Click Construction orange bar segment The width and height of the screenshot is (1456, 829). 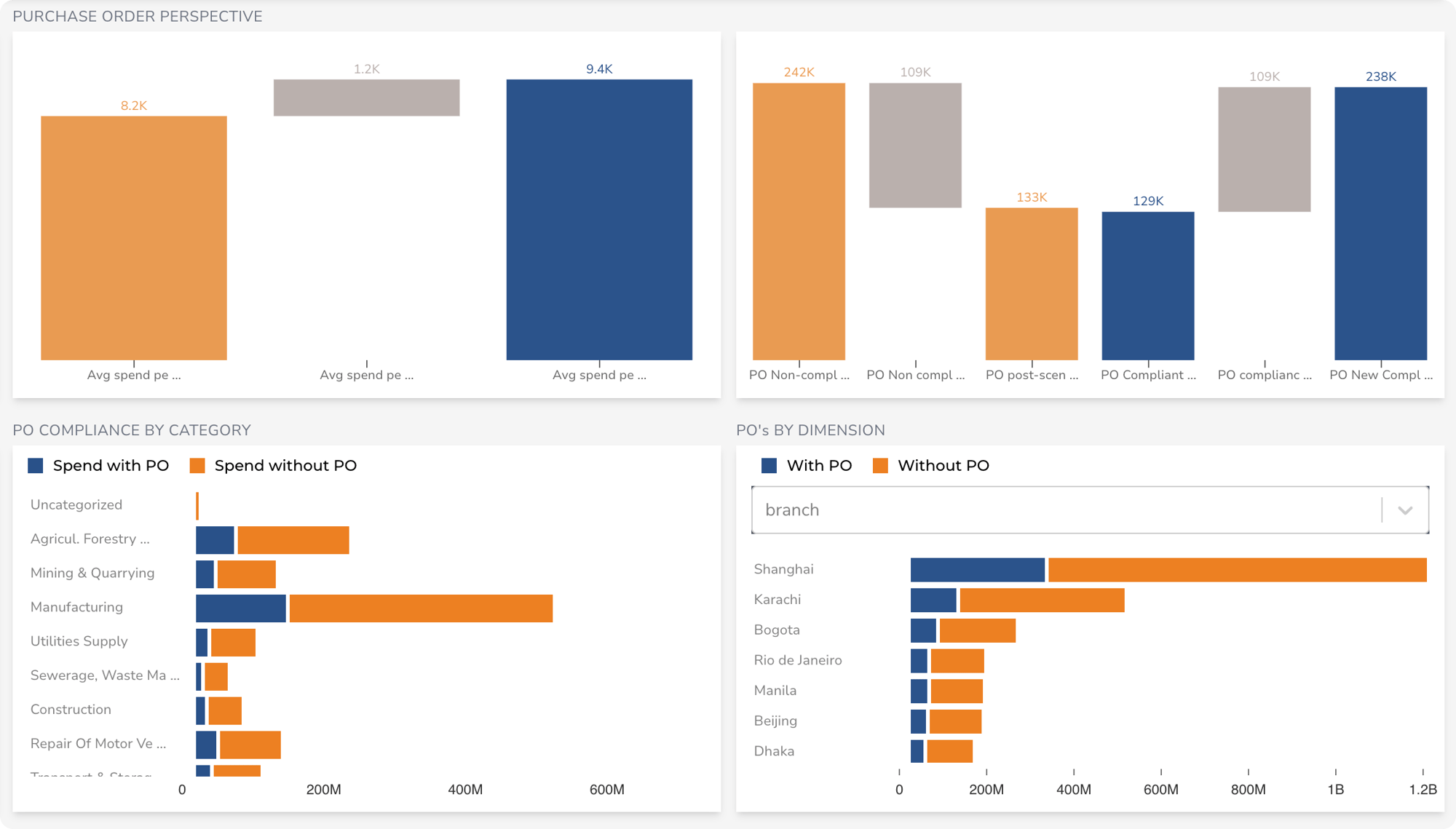coord(225,711)
